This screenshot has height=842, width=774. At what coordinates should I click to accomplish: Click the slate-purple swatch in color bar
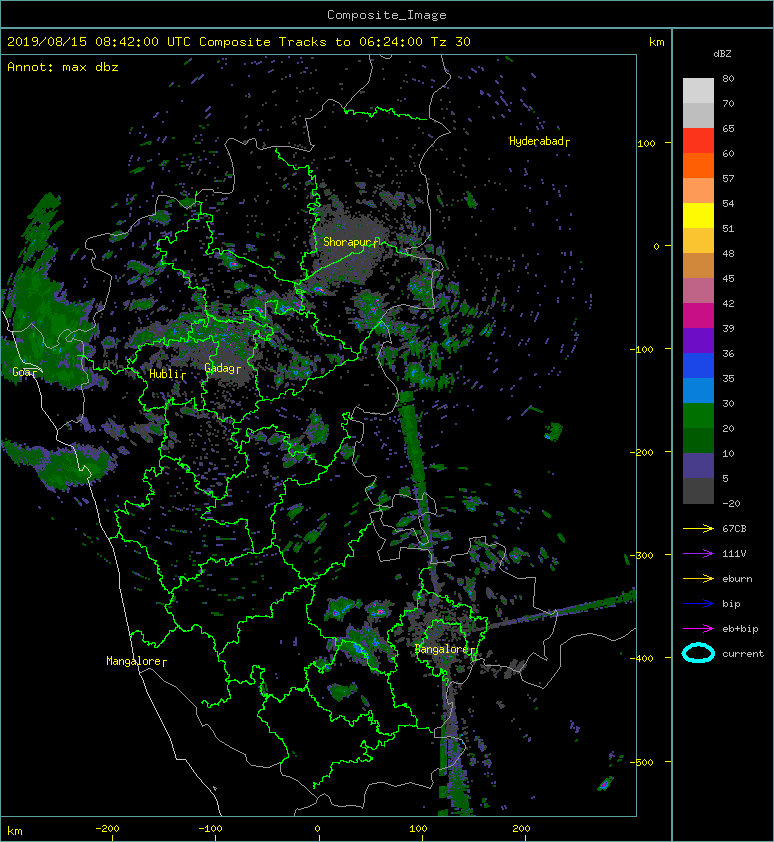tap(698, 466)
